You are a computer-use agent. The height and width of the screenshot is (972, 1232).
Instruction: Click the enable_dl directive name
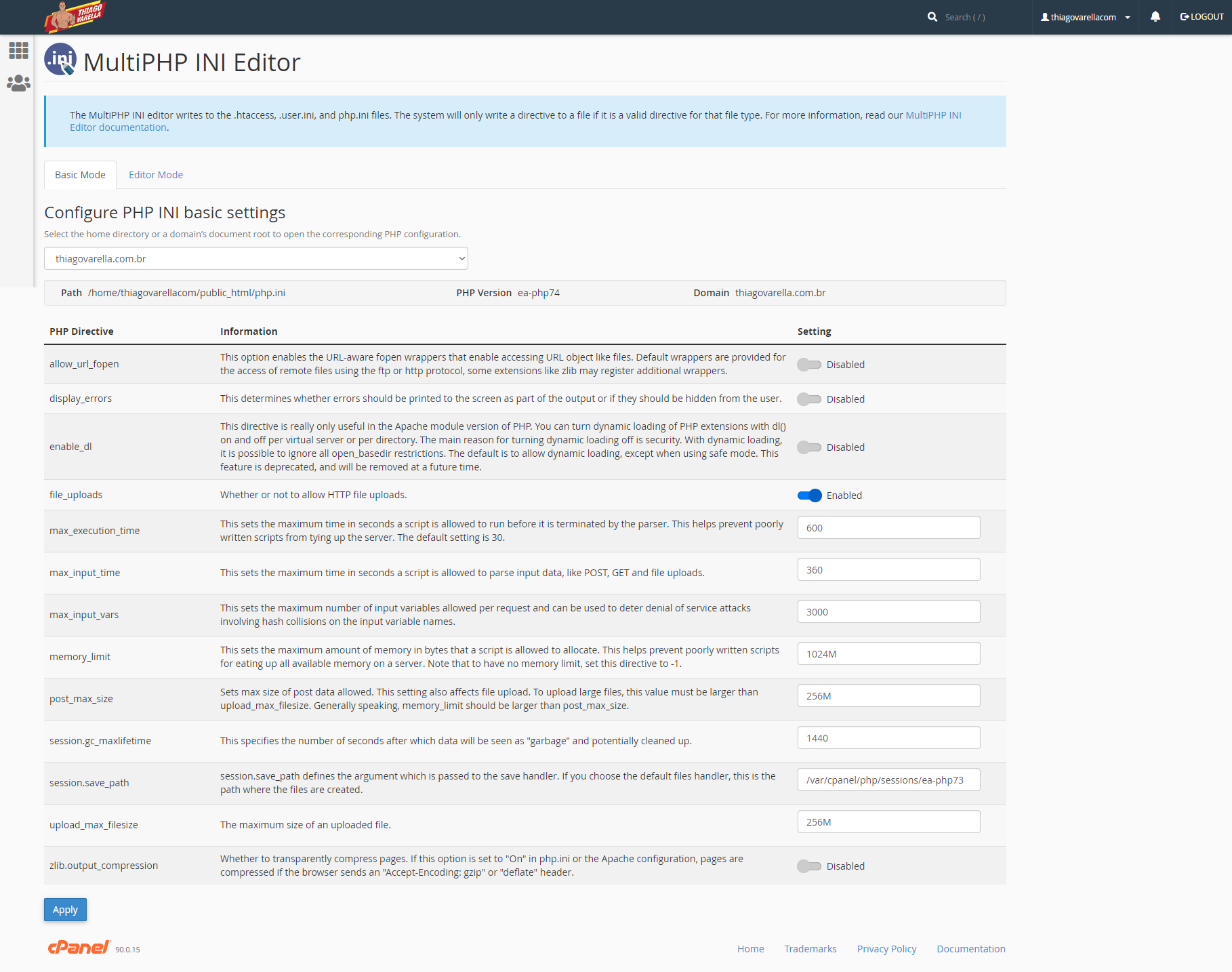click(x=70, y=447)
